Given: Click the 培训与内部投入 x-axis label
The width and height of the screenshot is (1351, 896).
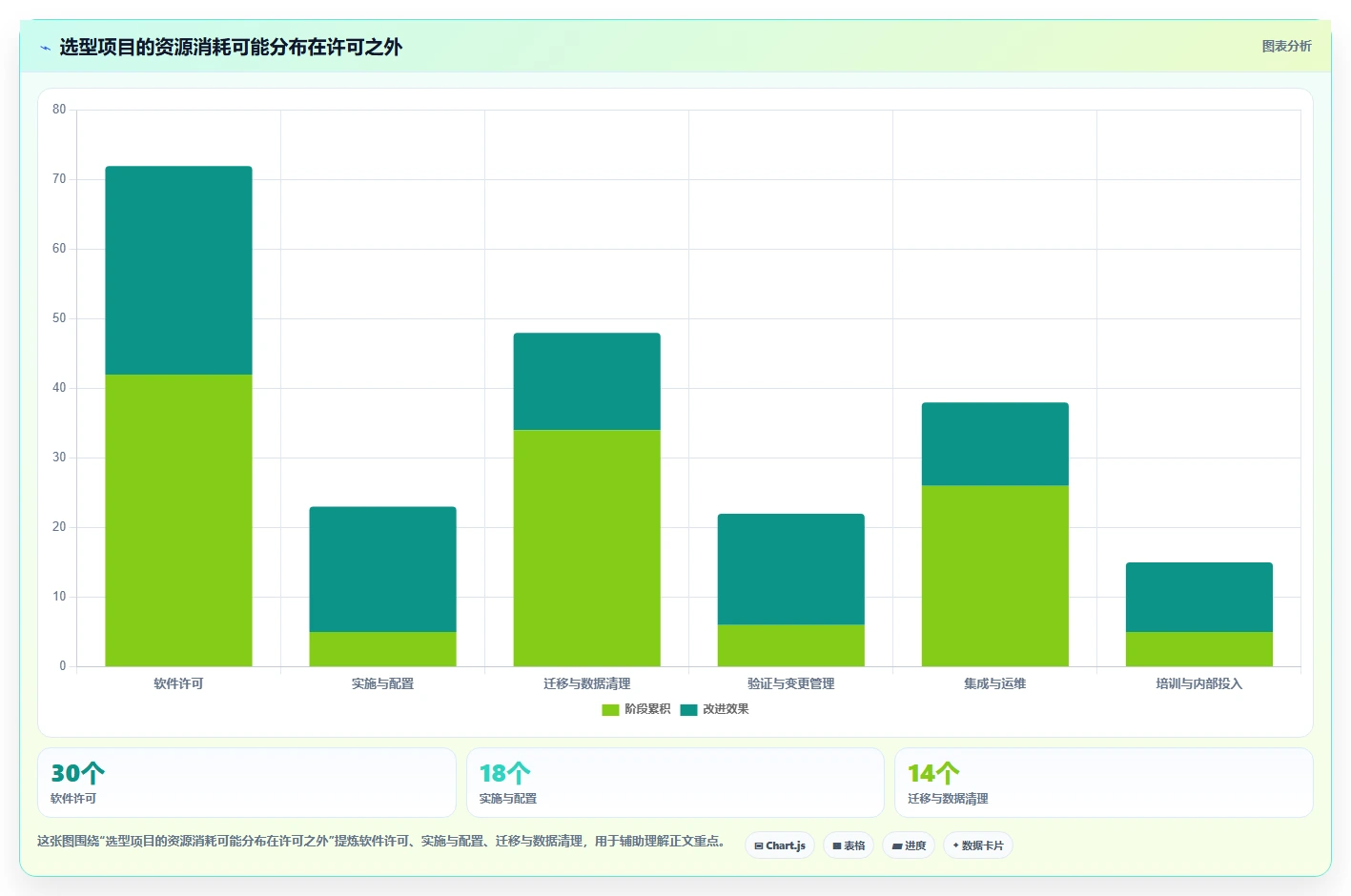Looking at the screenshot, I should click(1198, 683).
